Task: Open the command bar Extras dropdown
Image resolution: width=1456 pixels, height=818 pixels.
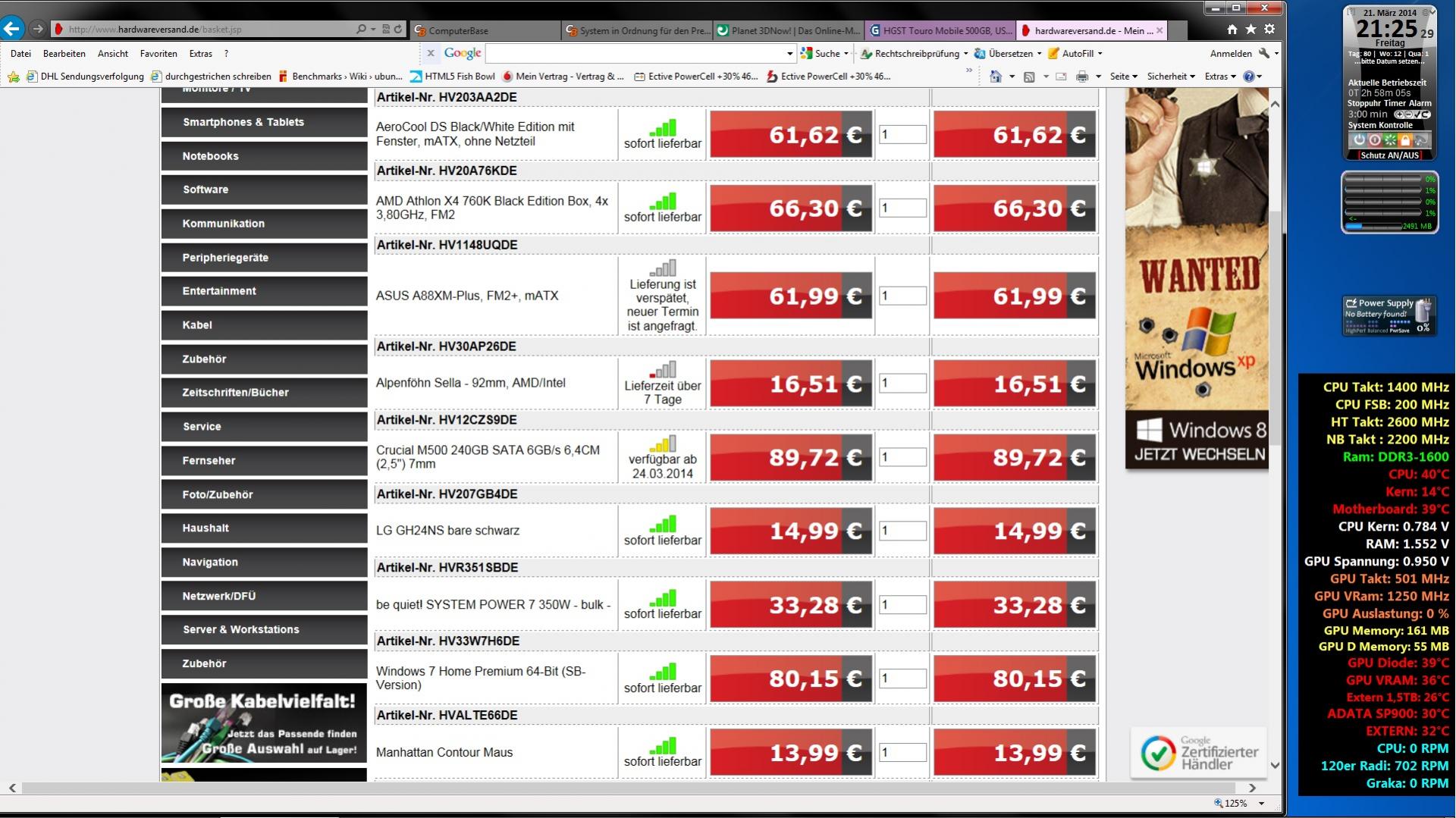Action: tap(1220, 77)
